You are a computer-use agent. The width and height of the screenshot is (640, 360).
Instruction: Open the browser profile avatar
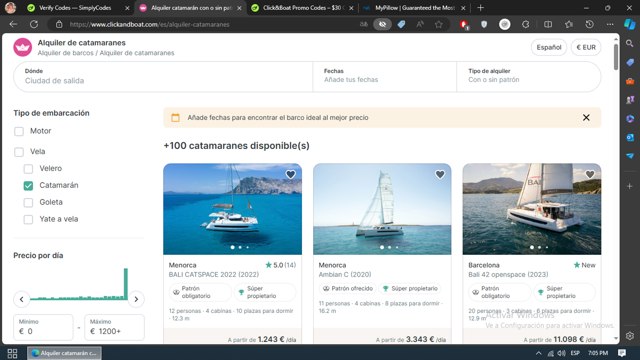(11, 8)
